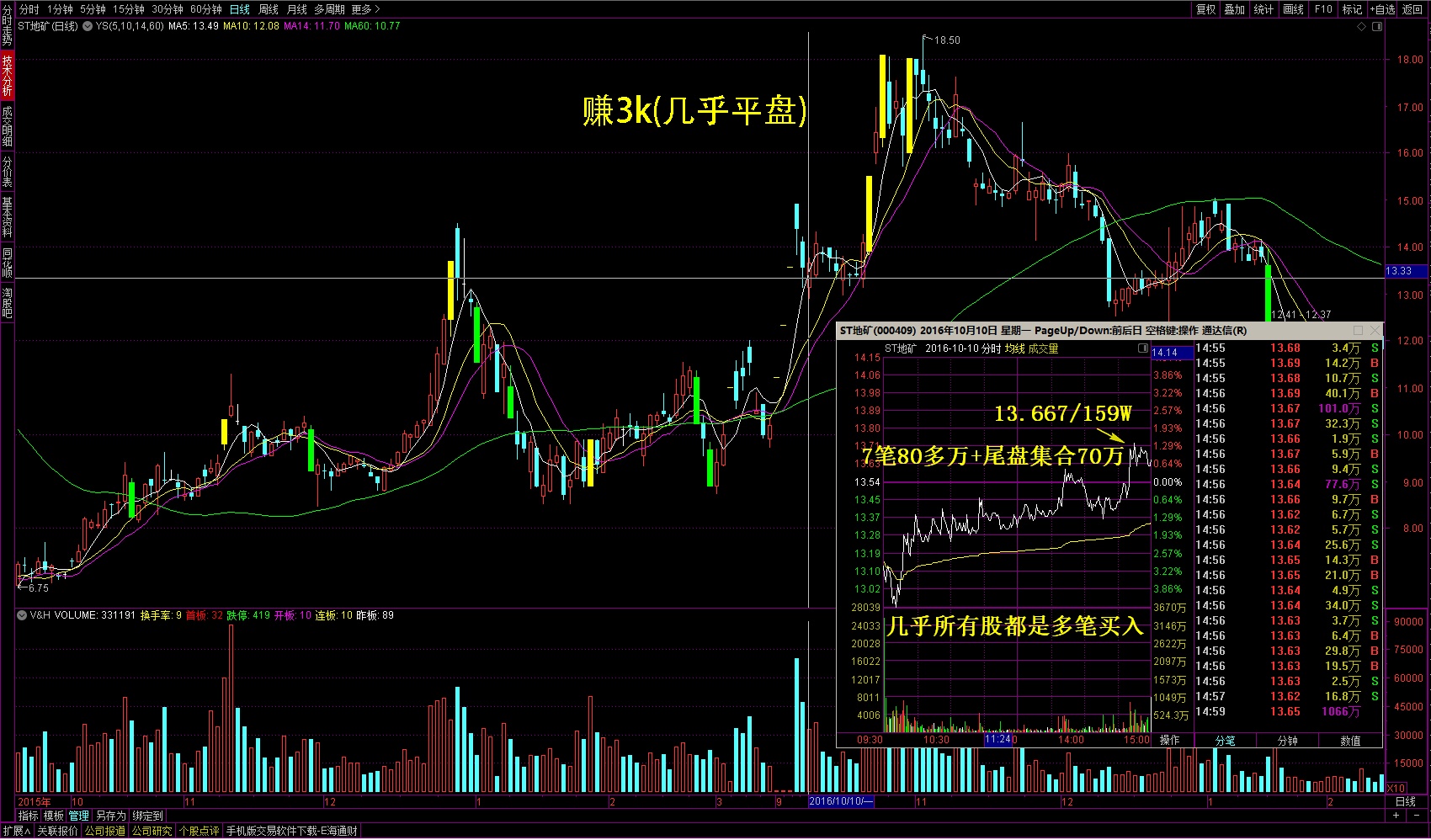Click the diamond icon in the chart header
The width and height of the screenshot is (1431, 840).
[1361, 26]
